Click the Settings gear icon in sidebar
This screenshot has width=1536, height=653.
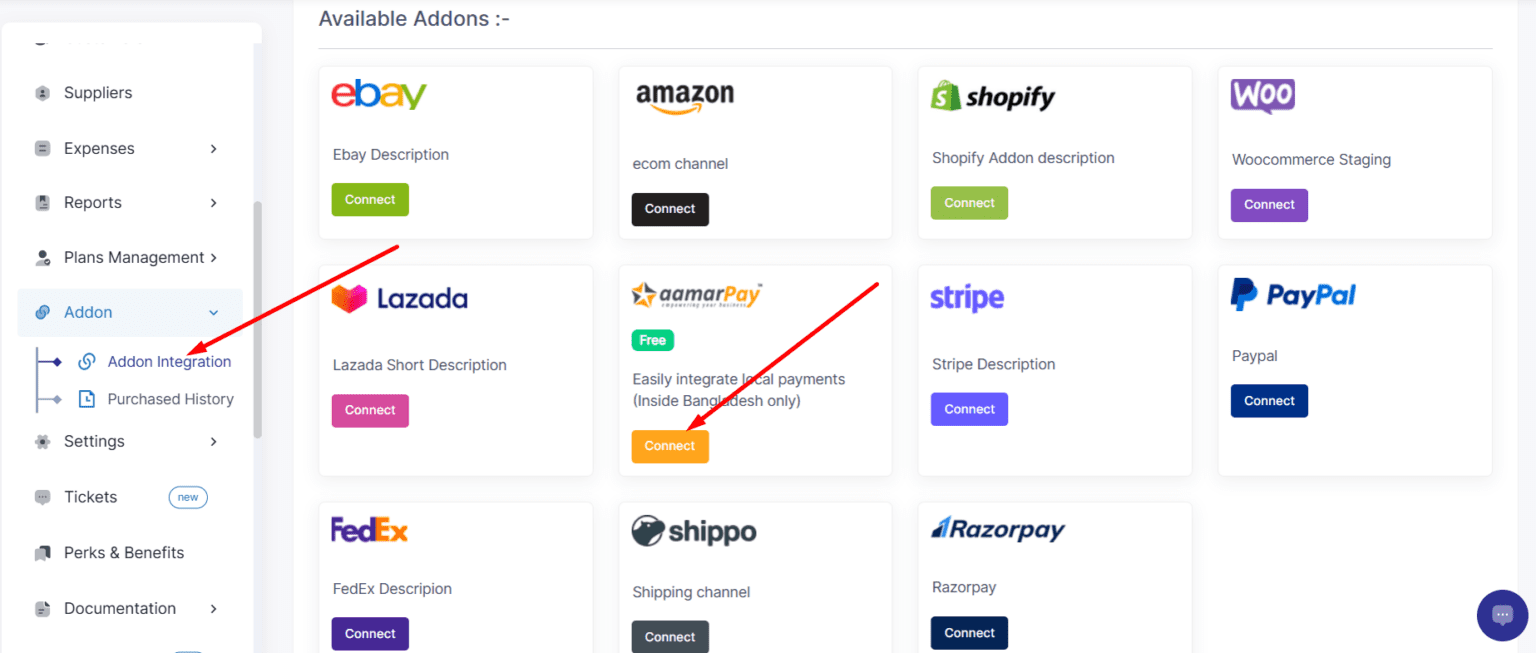pyautogui.click(x=42, y=441)
